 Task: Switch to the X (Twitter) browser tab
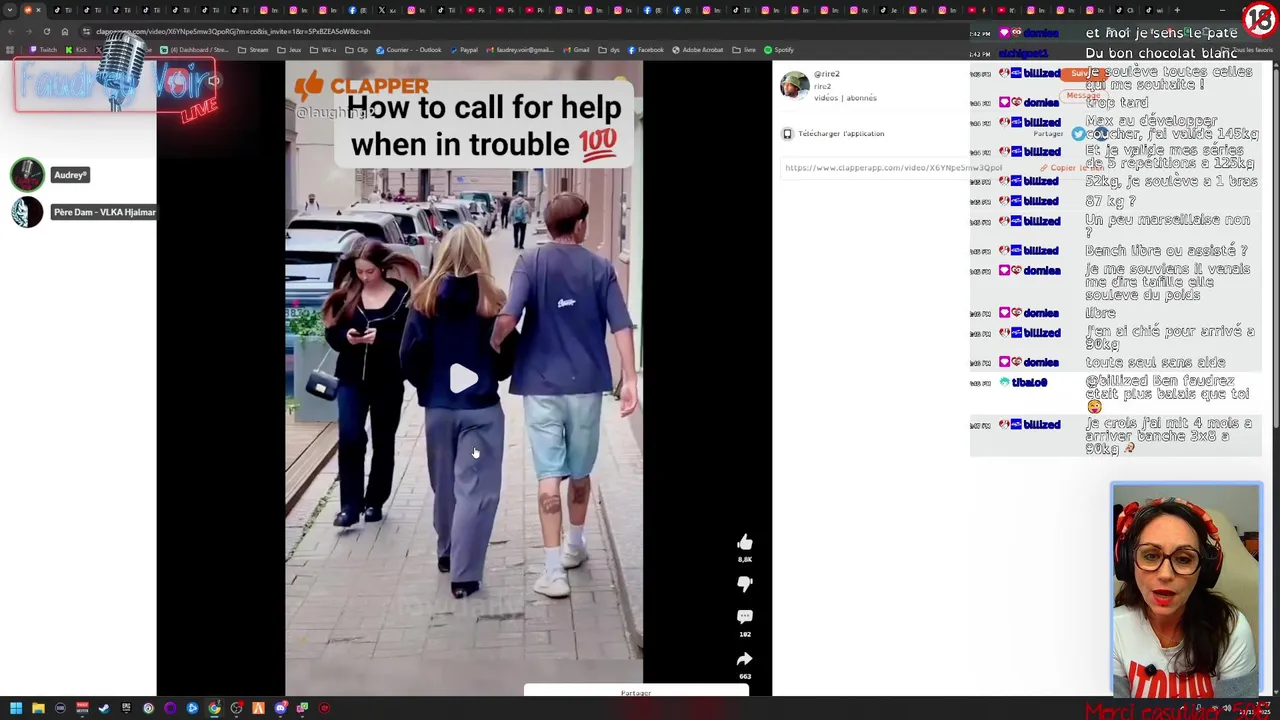pos(386,10)
